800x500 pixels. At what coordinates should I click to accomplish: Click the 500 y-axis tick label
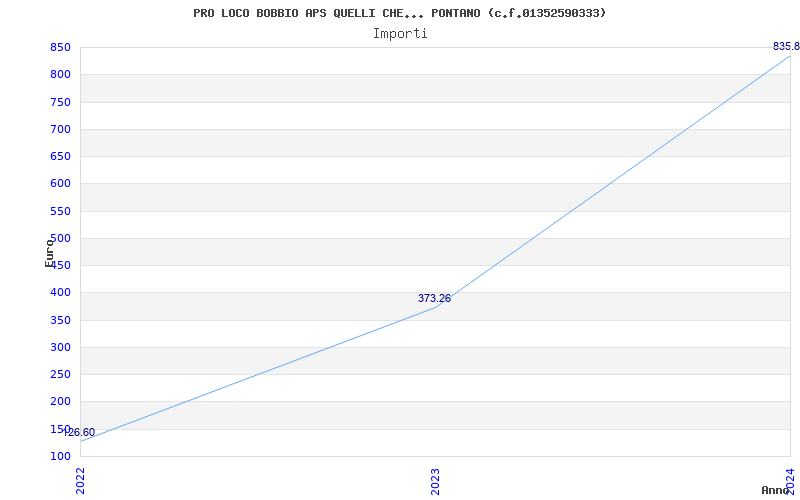[60, 238]
